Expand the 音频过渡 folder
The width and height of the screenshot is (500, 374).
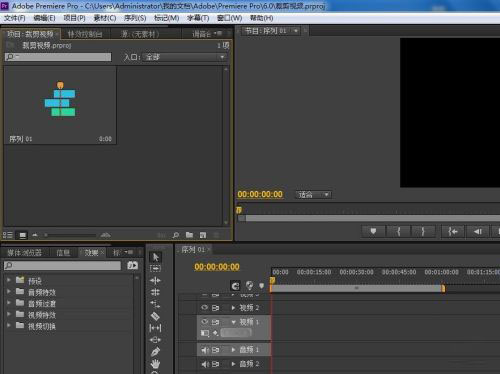[x=9, y=303]
